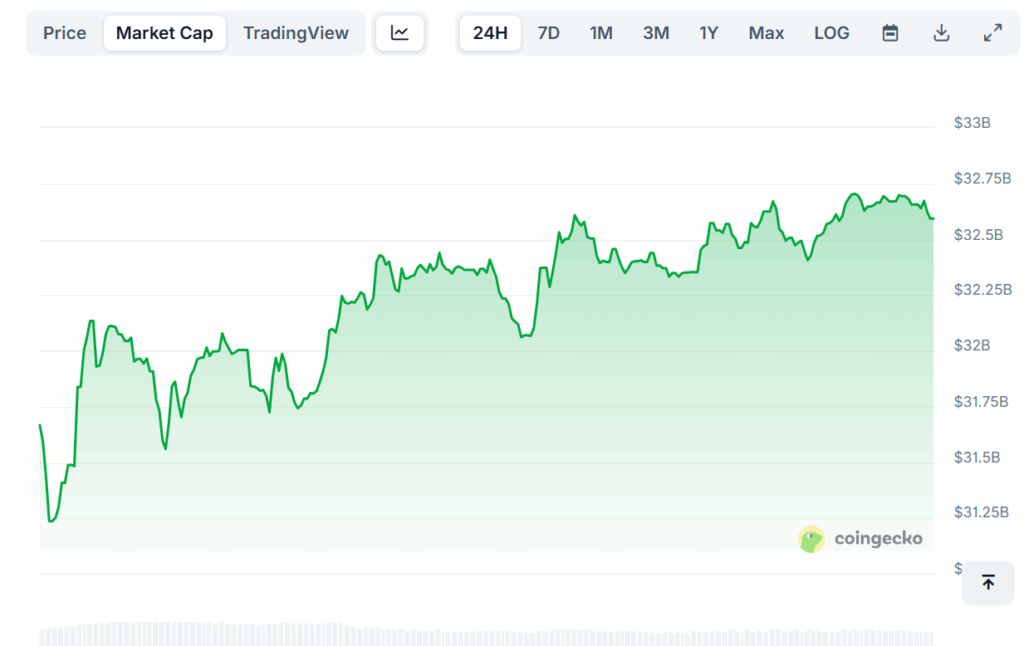
Task: Select the 24H time range
Action: click(x=490, y=33)
